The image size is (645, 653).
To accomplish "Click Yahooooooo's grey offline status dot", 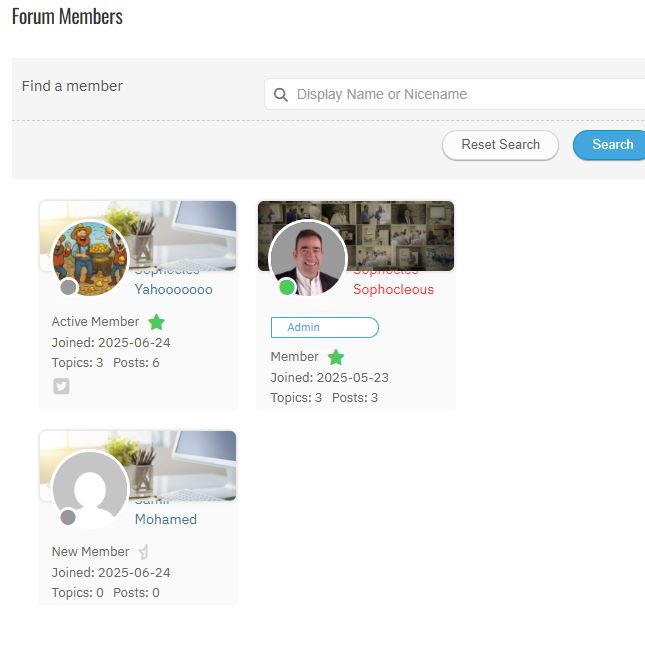I will [68, 287].
